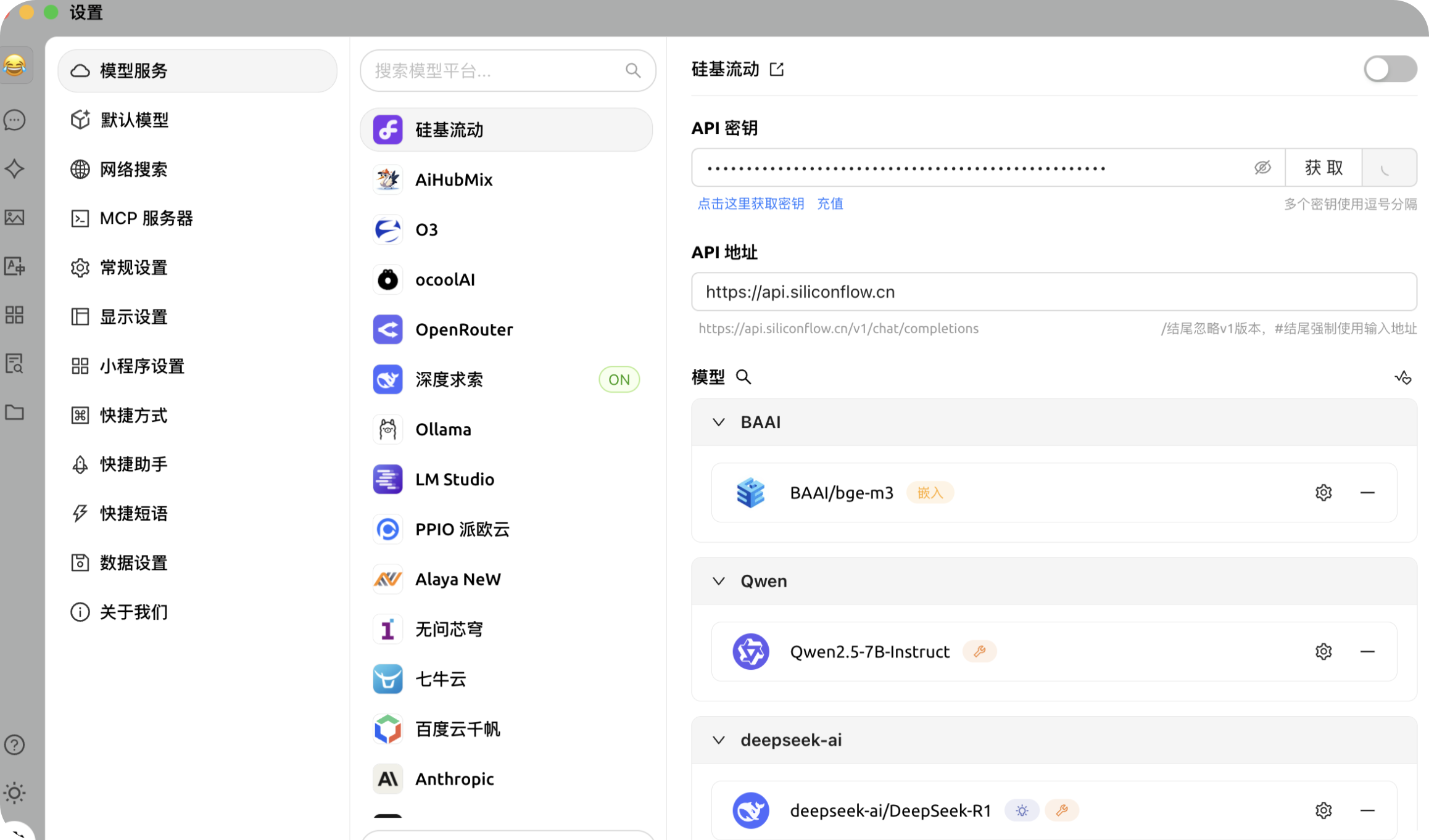Select OpenRouter in the provider list

click(463, 330)
